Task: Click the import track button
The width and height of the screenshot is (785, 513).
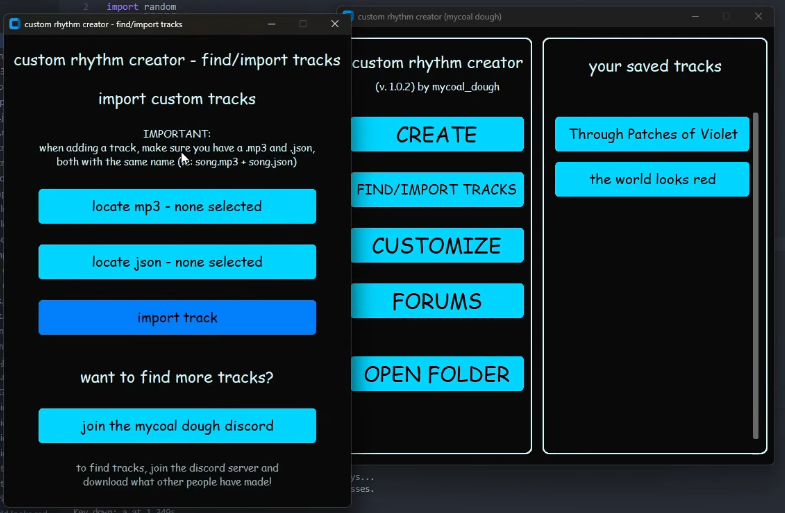Action: (x=177, y=317)
